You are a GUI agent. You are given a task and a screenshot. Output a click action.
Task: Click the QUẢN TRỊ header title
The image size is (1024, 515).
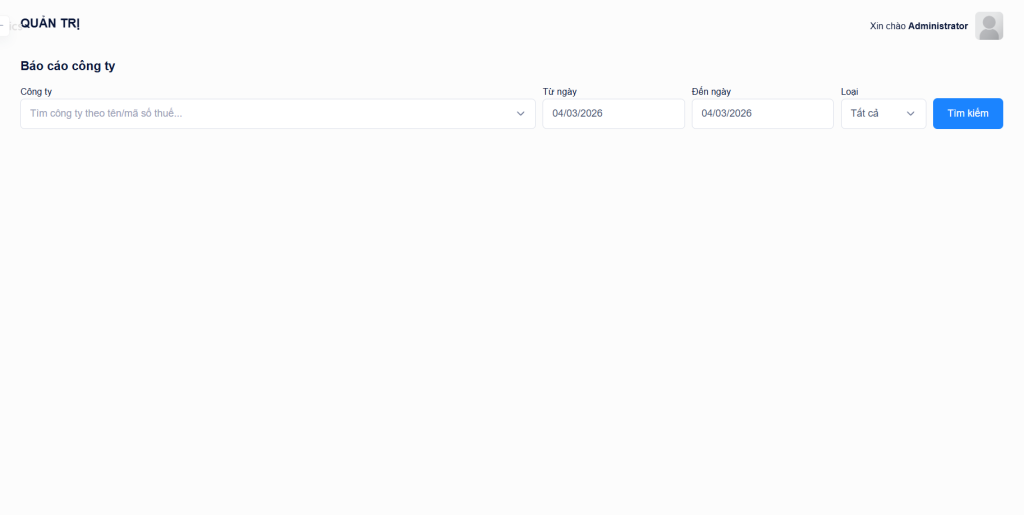click(50, 23)
